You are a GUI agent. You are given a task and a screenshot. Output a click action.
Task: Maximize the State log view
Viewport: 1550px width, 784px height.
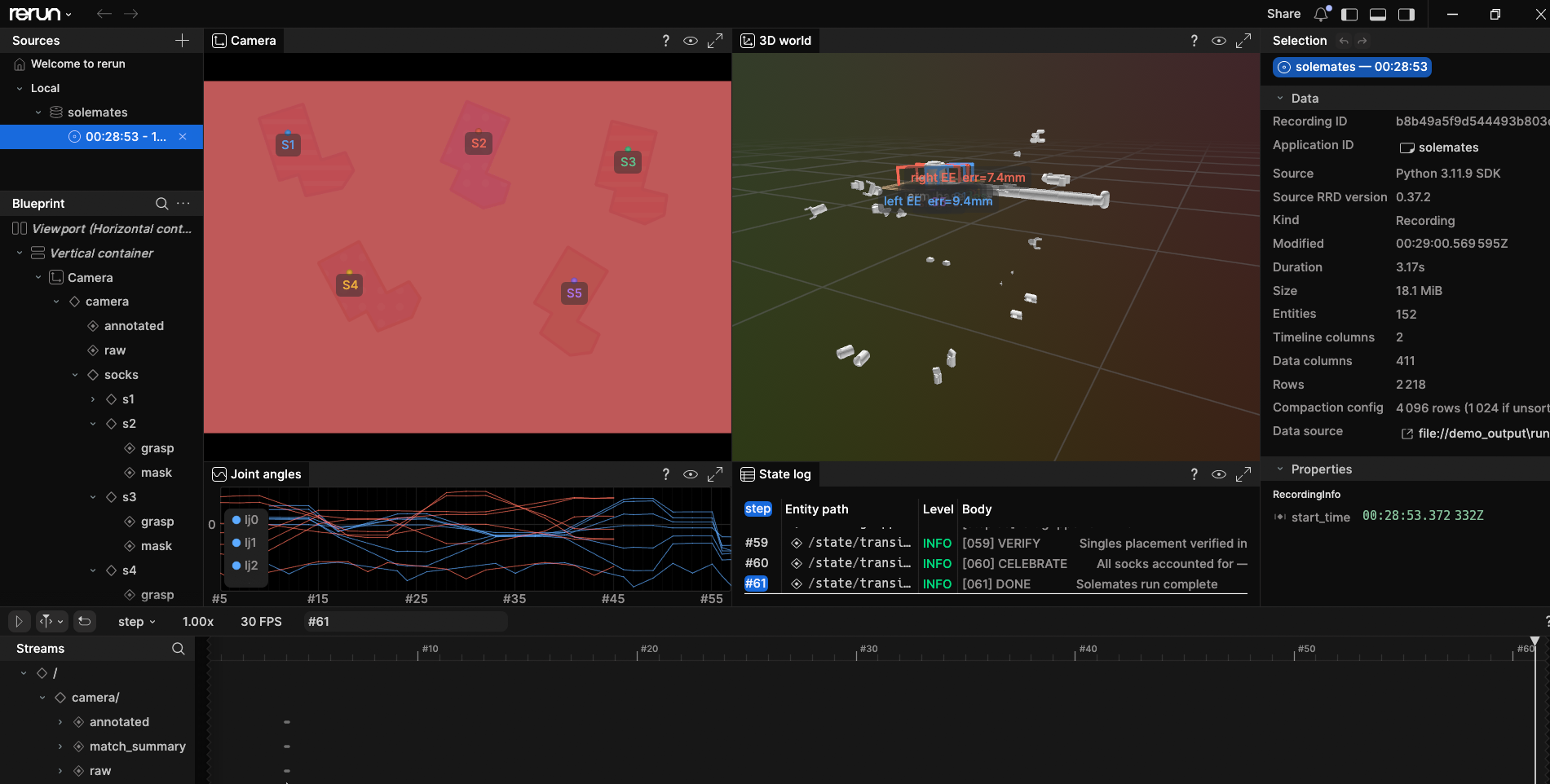coord(1243,474)
